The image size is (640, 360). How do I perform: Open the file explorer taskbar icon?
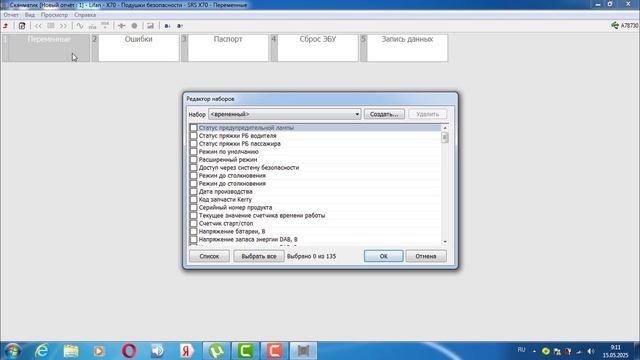click(71, 351)
